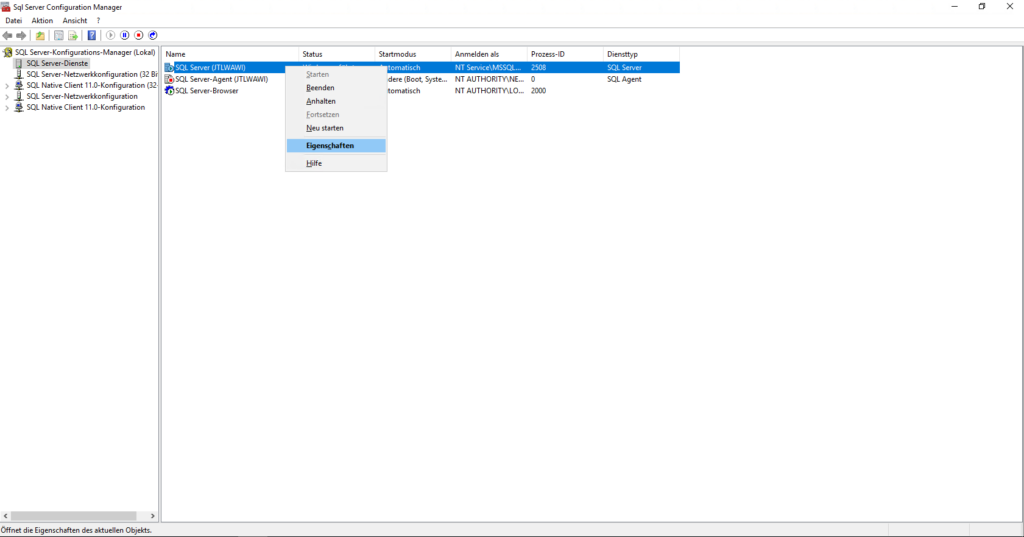Screen dimensions: 1024x537
Task: Click the Restart Service toolbar icon
Action: point(153,35)
